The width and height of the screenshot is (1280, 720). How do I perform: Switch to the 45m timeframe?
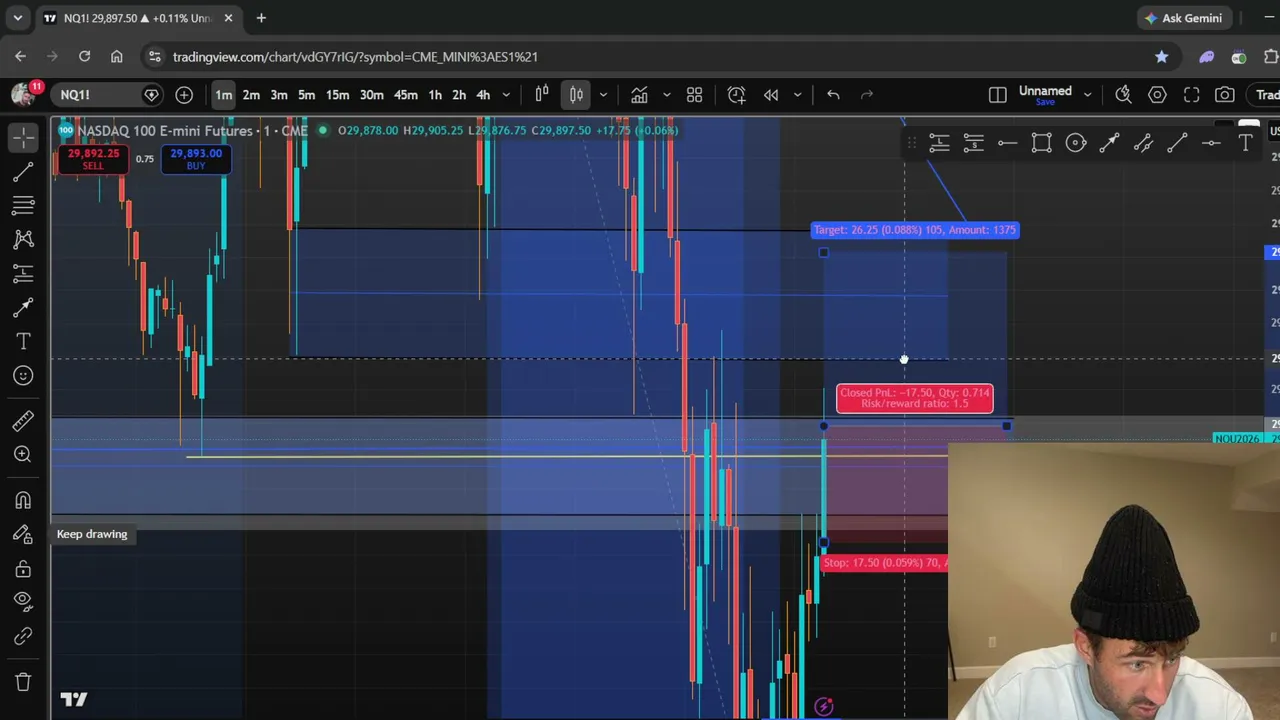pos(405,95)
